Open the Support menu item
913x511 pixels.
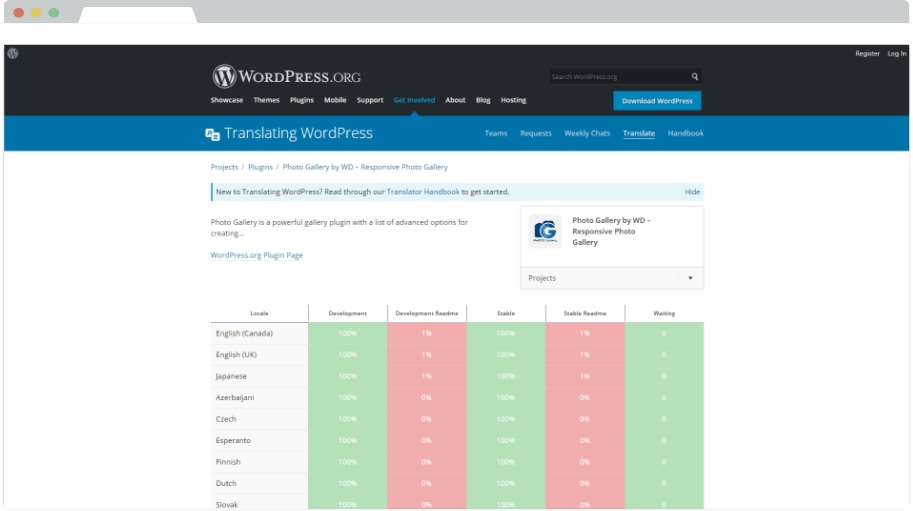click(370, 100)
